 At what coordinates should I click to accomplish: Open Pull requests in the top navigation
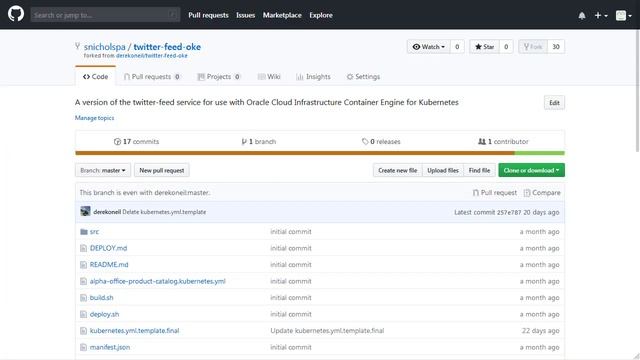click(x=208, y=15)
